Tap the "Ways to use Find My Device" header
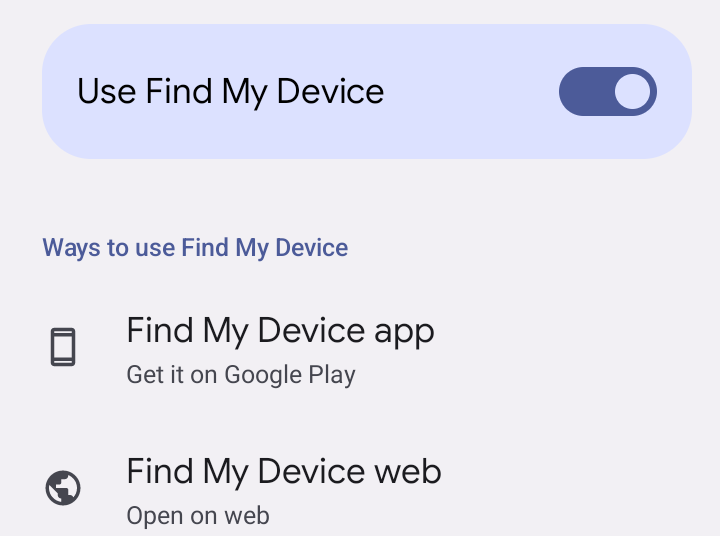The image size is (720, 536). click(195, 248)
